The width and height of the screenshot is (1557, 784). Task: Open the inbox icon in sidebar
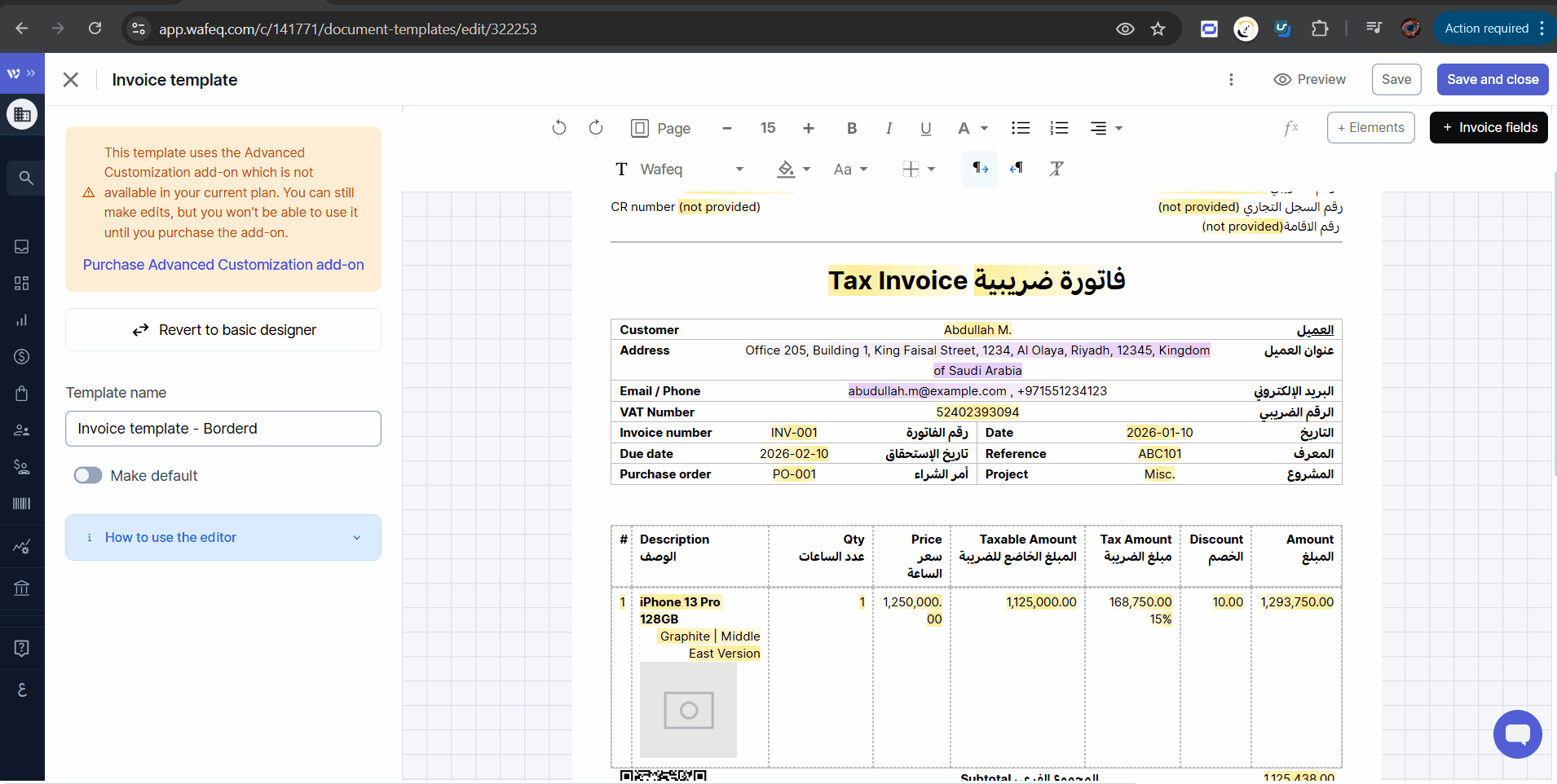tap(22, 247)
